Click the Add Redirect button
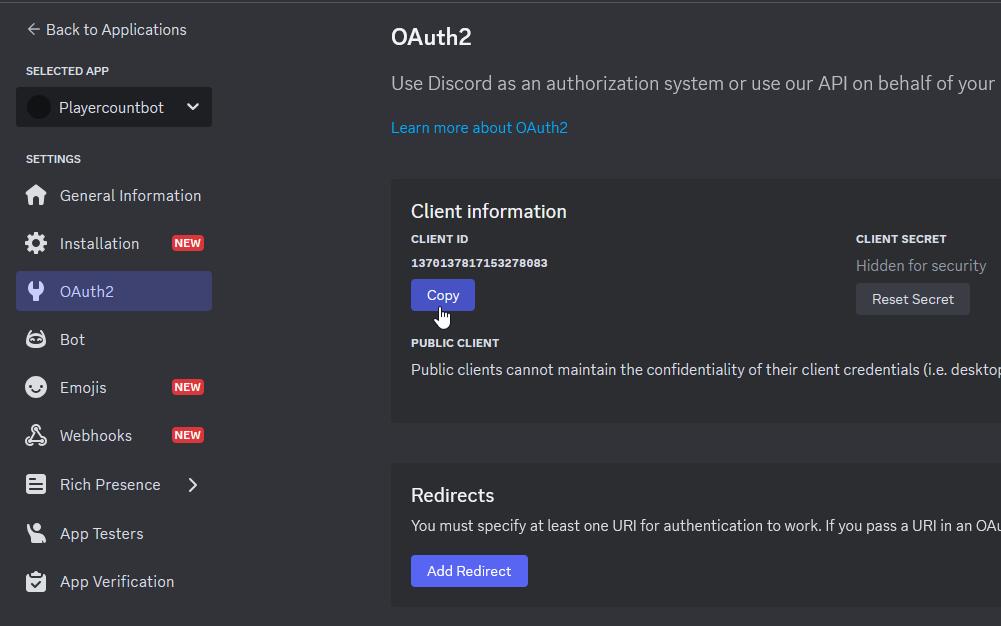Viewport: 1001px width, 626px height. pos(469,571)
